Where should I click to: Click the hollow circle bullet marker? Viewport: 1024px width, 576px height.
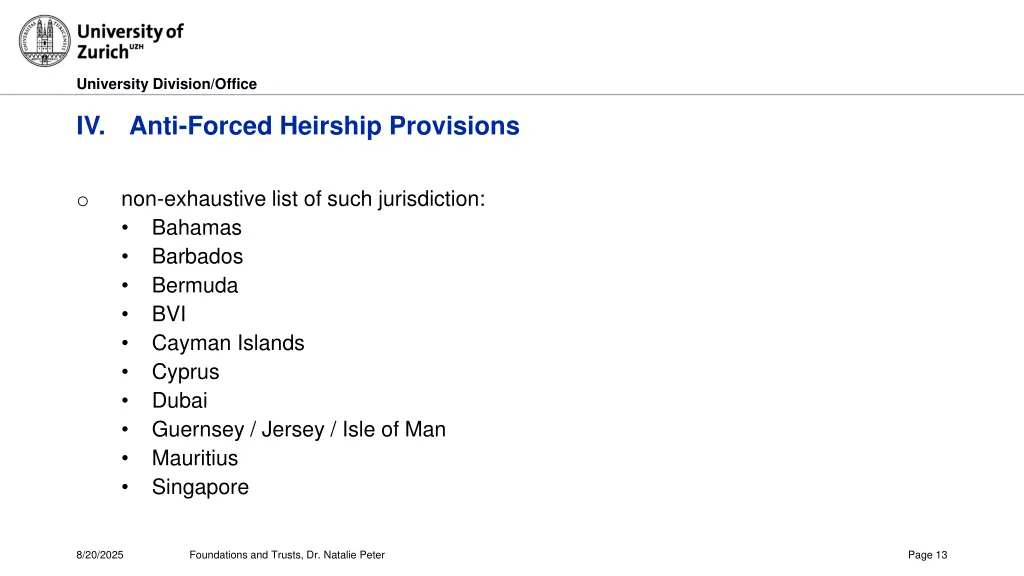pyautogui.click(x=82, y=201)
